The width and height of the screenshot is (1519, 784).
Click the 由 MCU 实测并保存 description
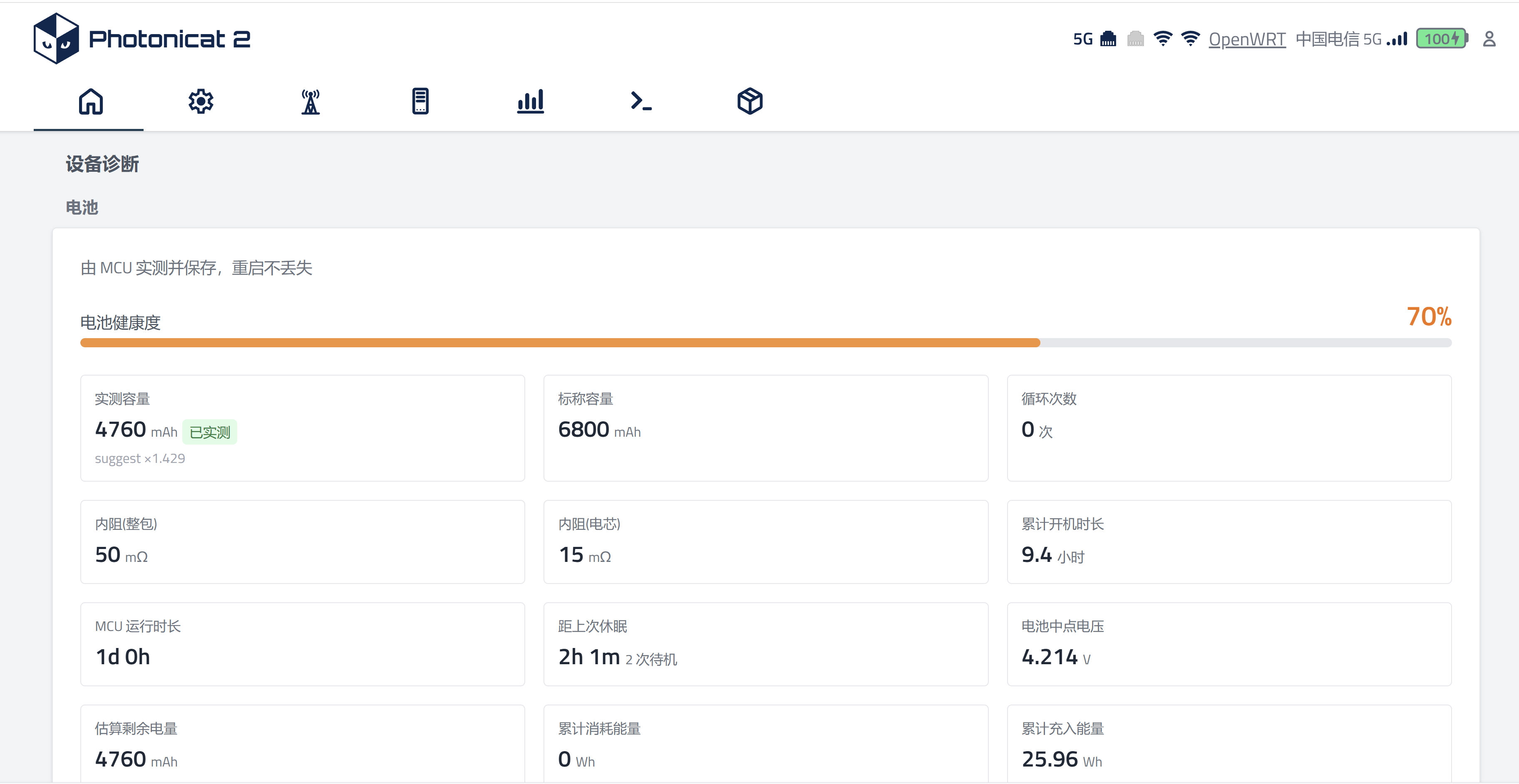click(196, 267)
